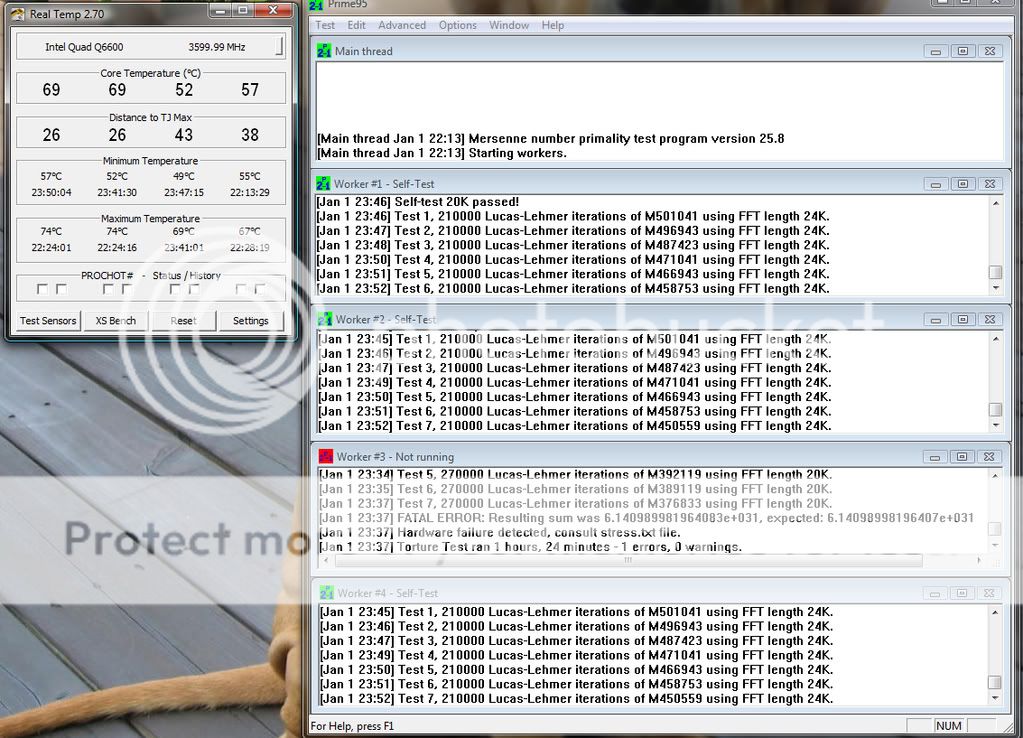Screen dimensions: 1023x738
Task: Click Worker #3 scrollbar up arrow
Action: pyautogui.click(x=995, y=476)
